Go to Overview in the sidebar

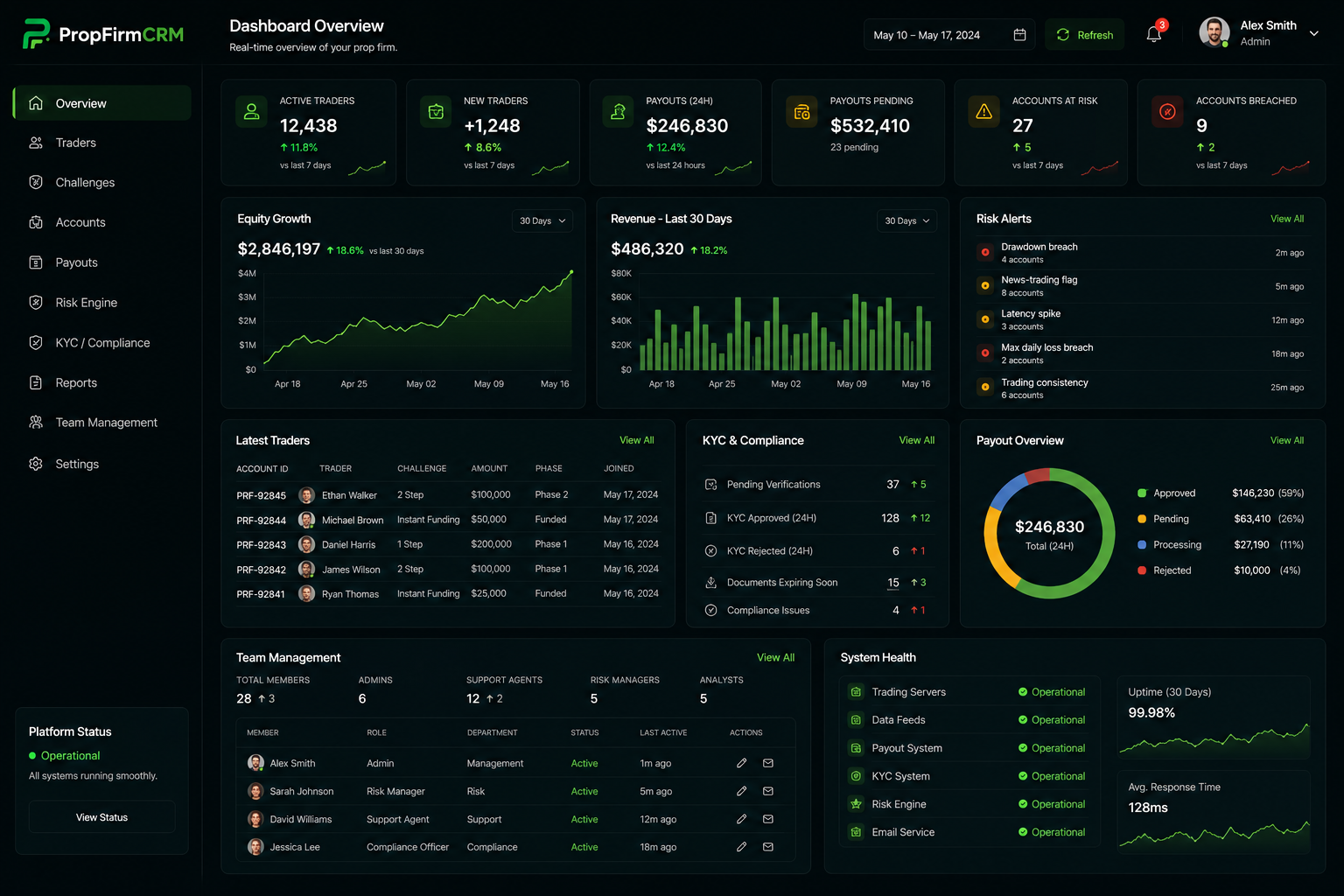[x=101, y=103]
